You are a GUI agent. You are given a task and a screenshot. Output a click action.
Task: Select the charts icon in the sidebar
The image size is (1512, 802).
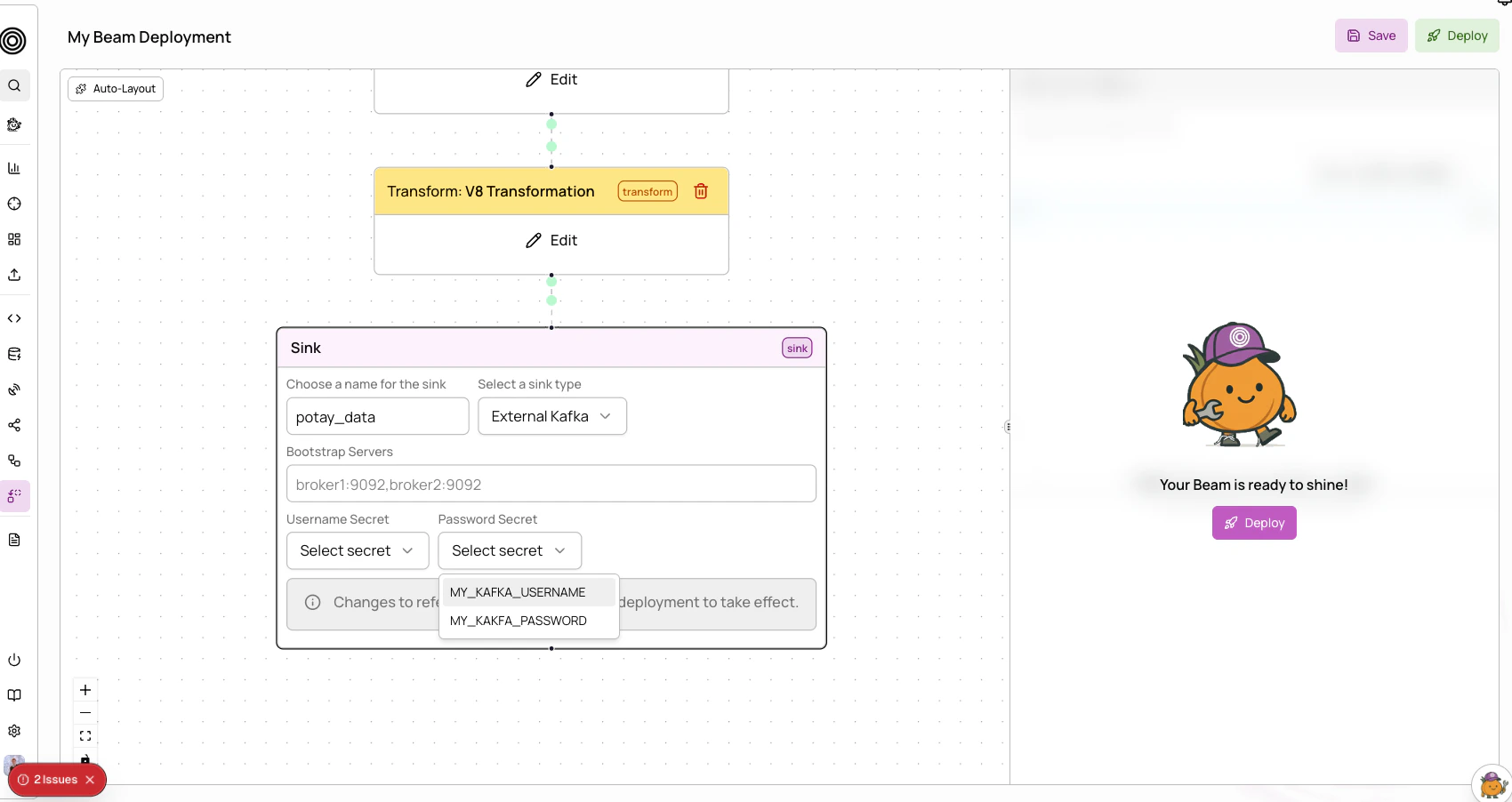(14, 168)
